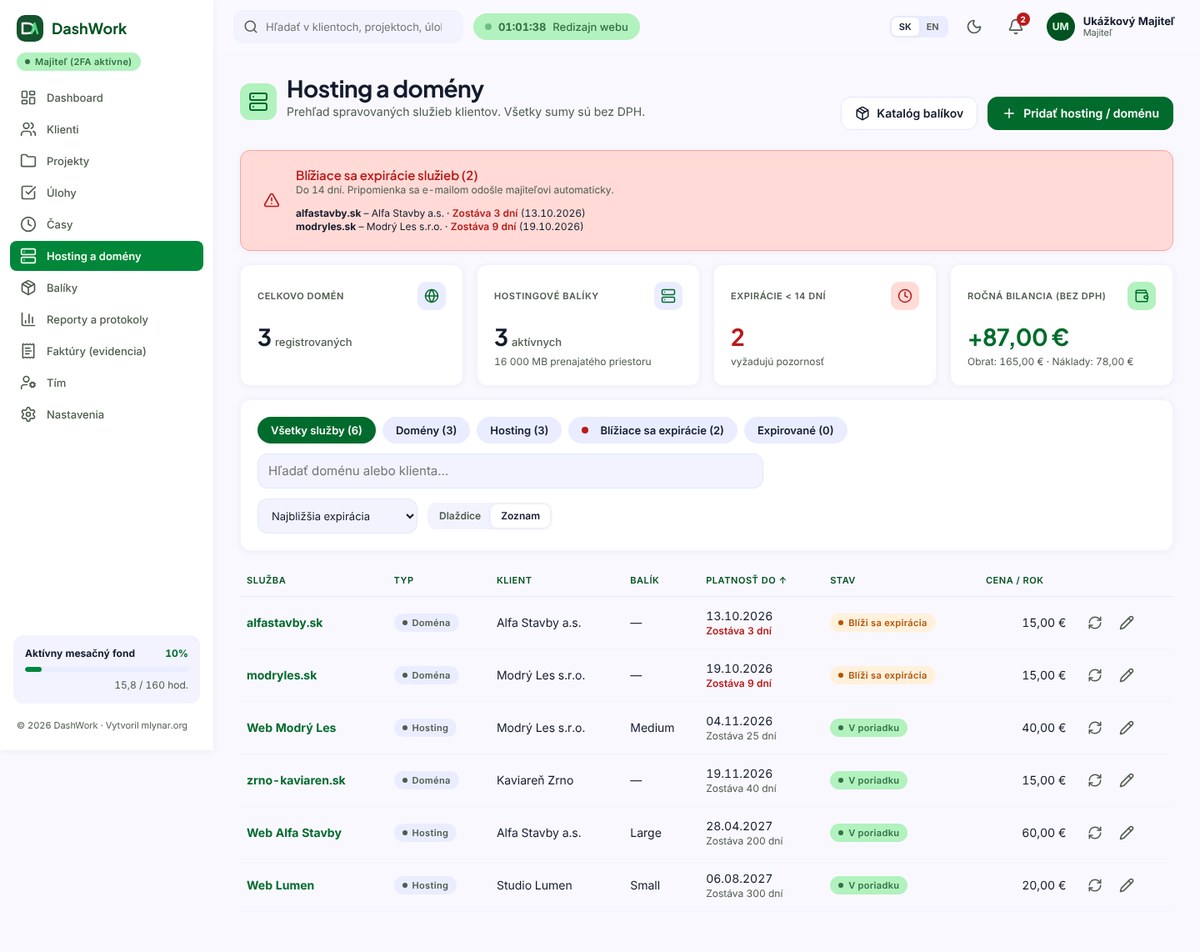The width and height of the screenshot is (1200, 952).
Task: Click server icon in Hostingové balíky card
Action: pos(668,296)
